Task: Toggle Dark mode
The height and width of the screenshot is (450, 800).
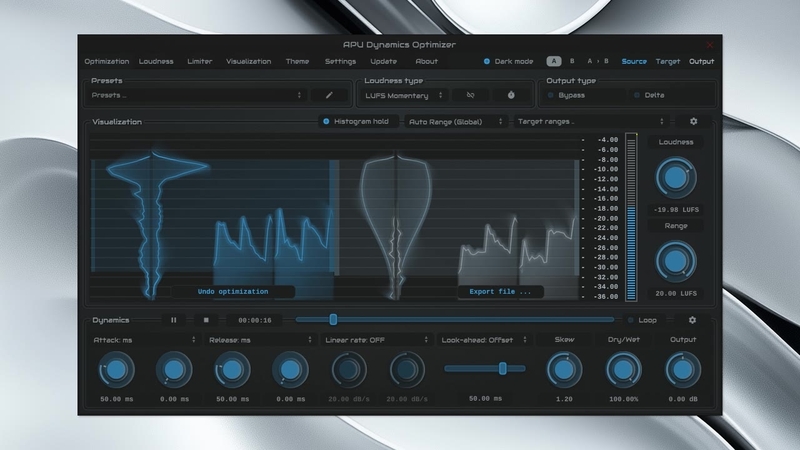Action: click(508, 61)
